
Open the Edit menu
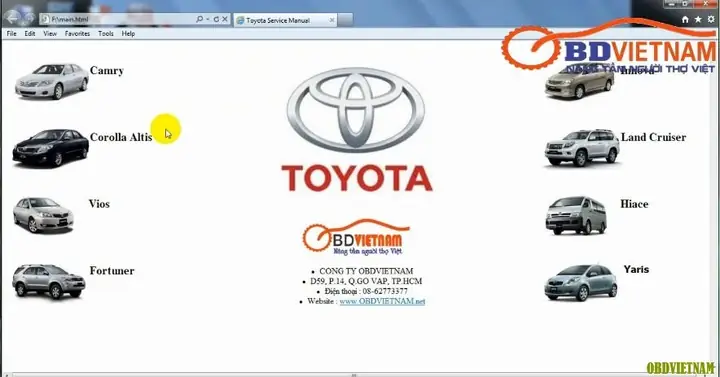point(30,34)
